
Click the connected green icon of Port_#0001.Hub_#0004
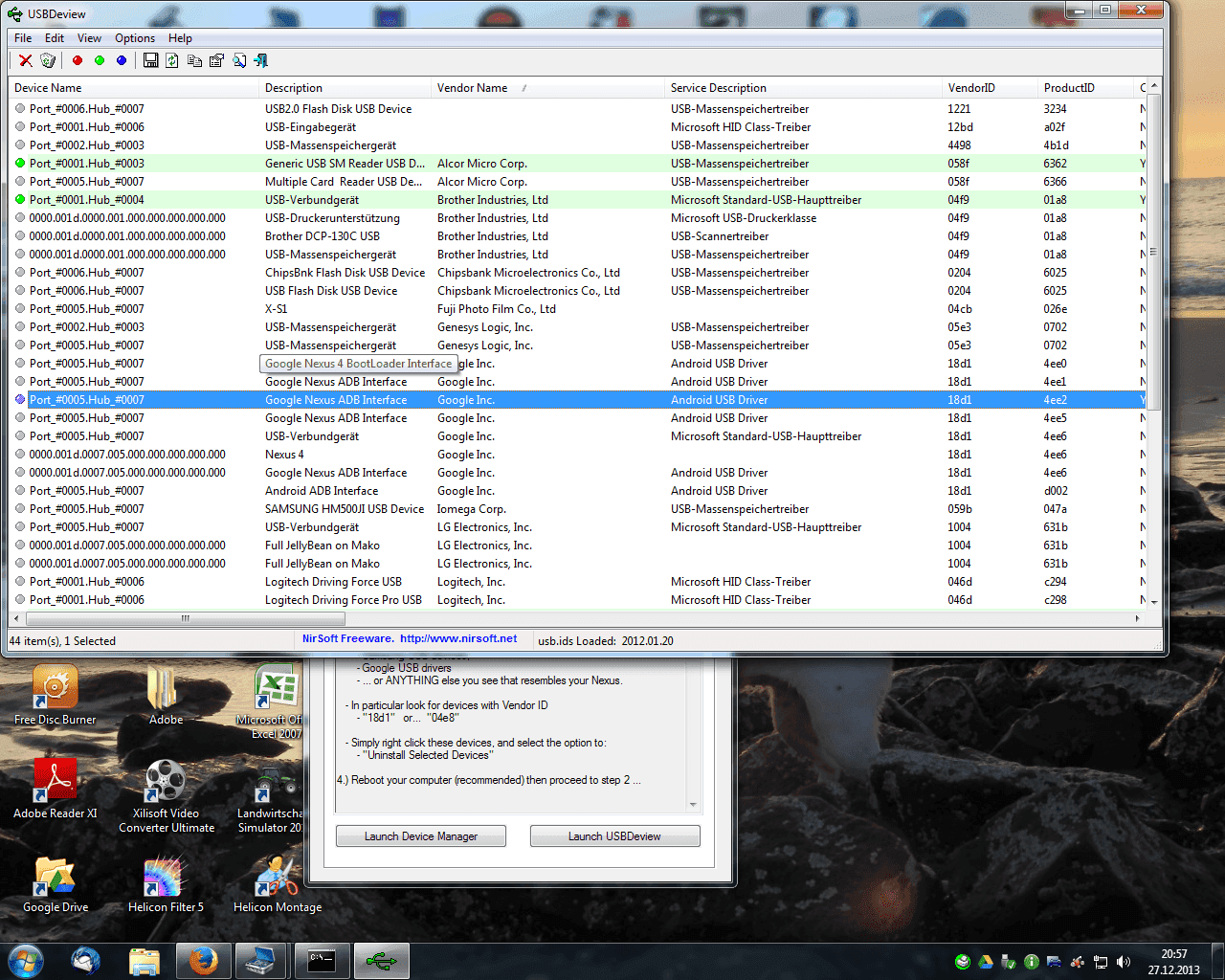pos(20,200)
